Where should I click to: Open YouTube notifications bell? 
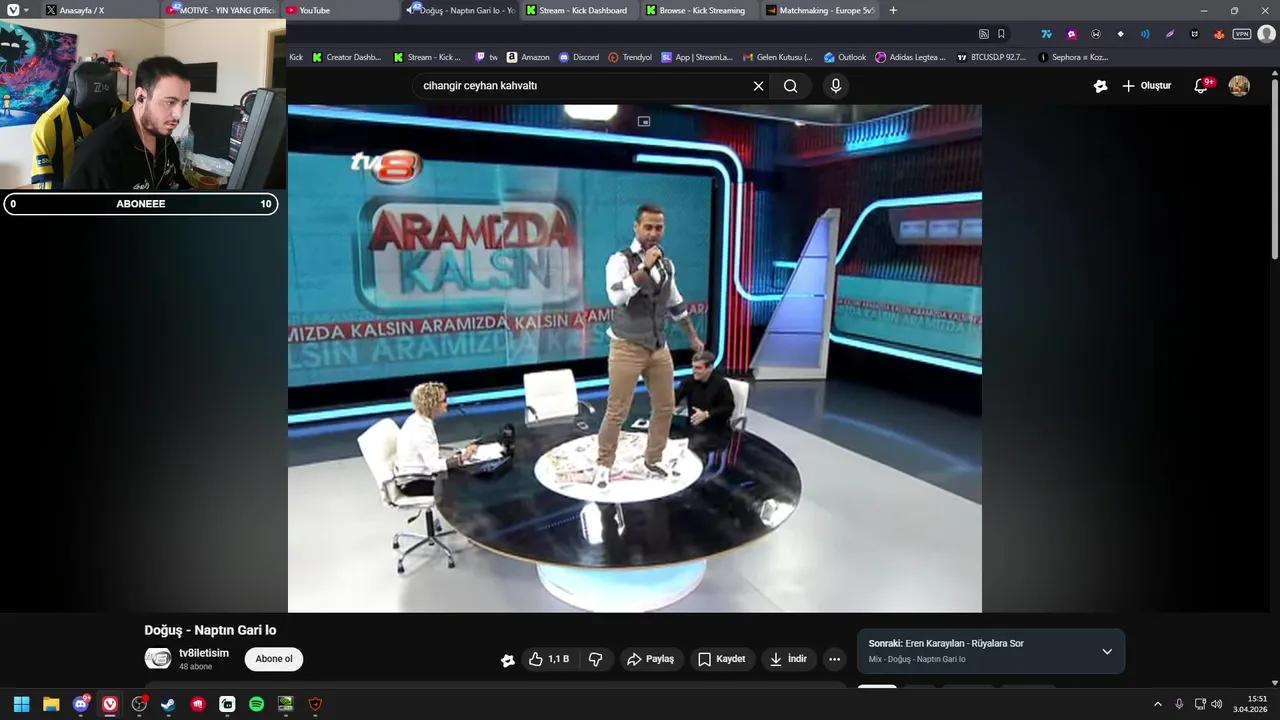[x=1202, y=86]
